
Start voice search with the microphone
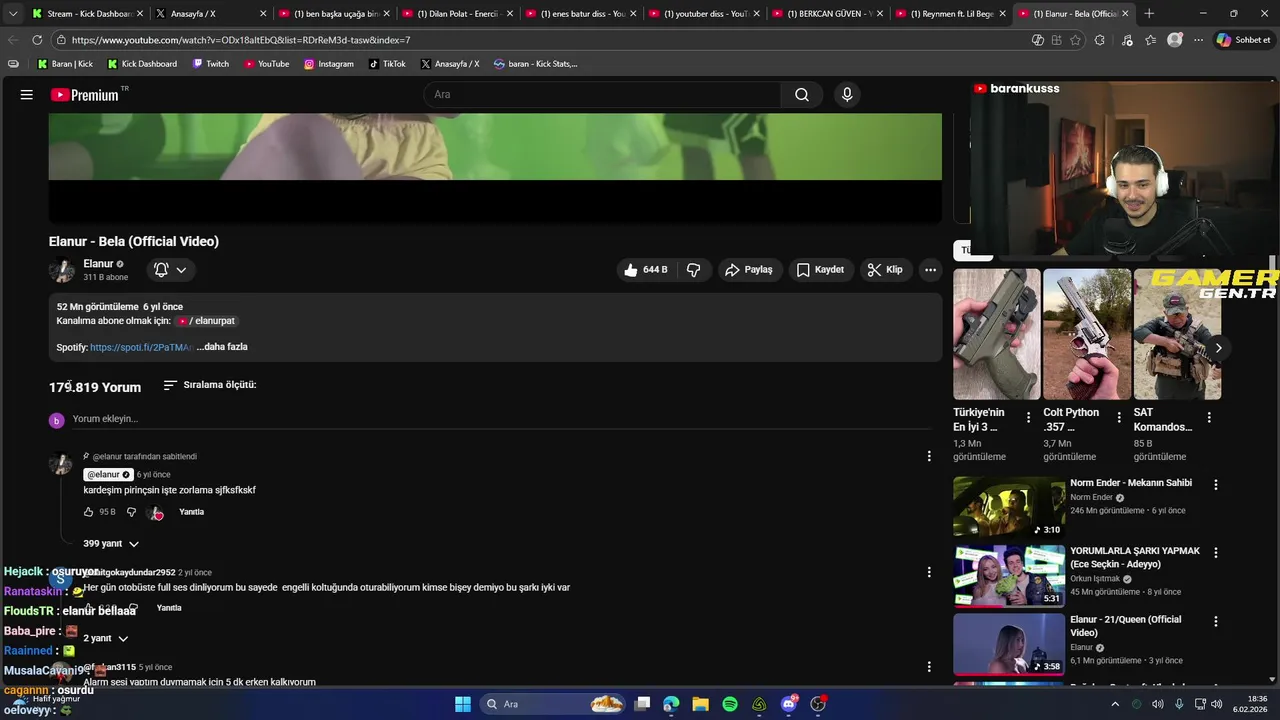tap(847, 95)
